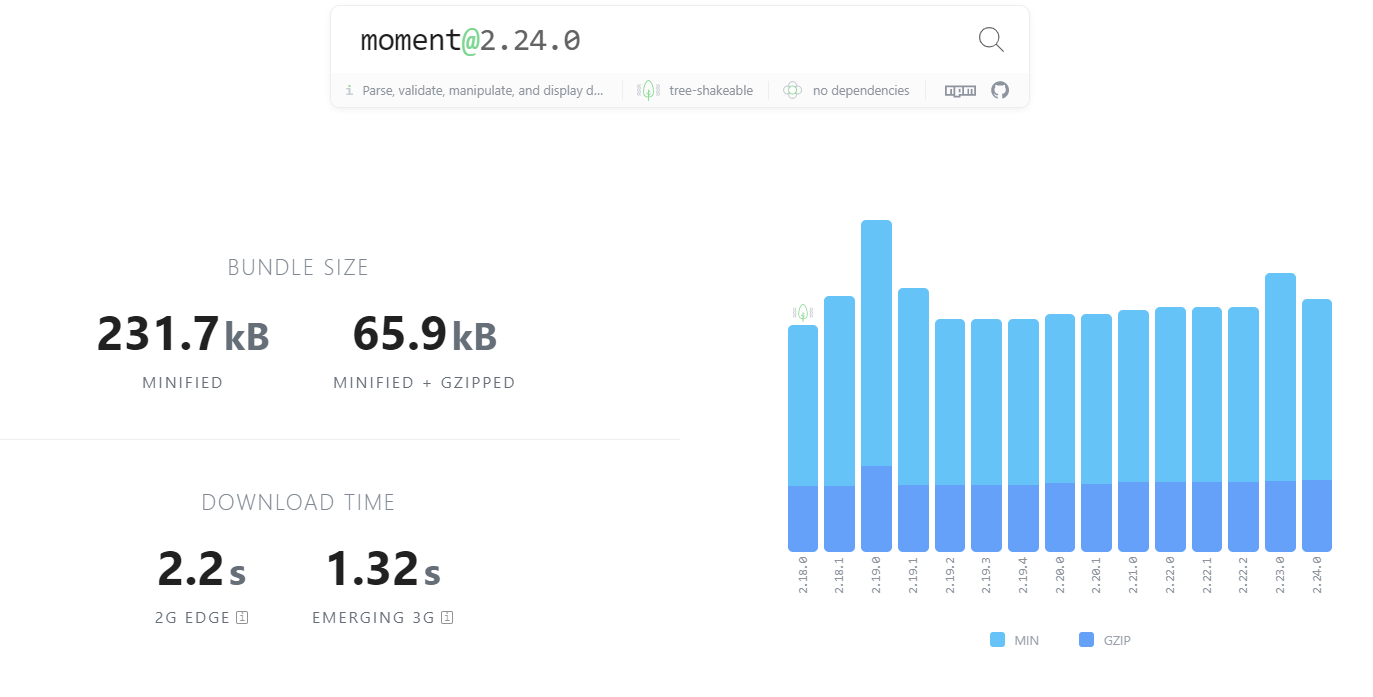The image size is (1373, 697).
Task: Select the 2.19.1 version bar
Action: pyautogui.click(x=913, y=420)
